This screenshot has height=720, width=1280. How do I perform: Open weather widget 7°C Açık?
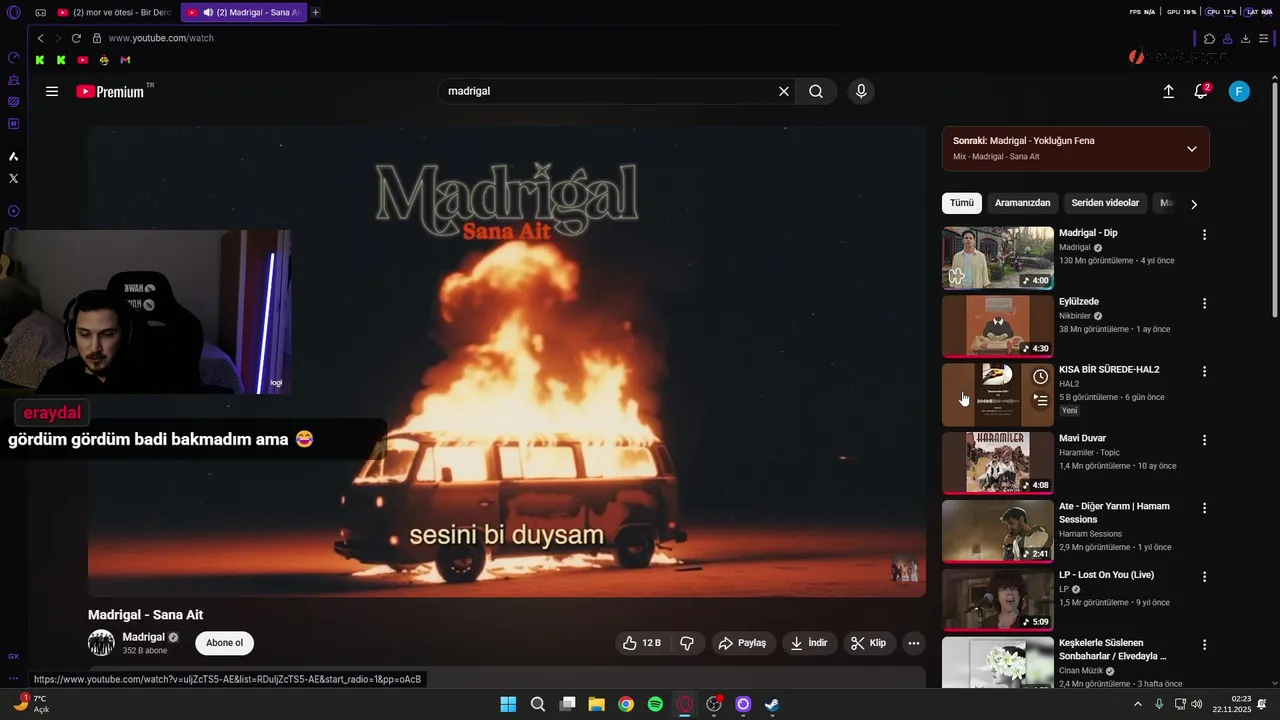(30, 704)
